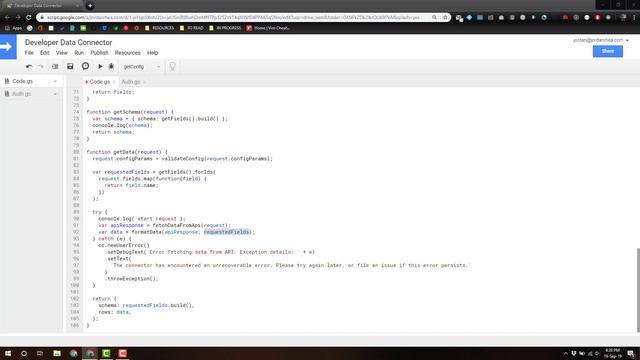
Task: Open the RESOURCES bookmarks folder
Action: click(x=159, y=28)
